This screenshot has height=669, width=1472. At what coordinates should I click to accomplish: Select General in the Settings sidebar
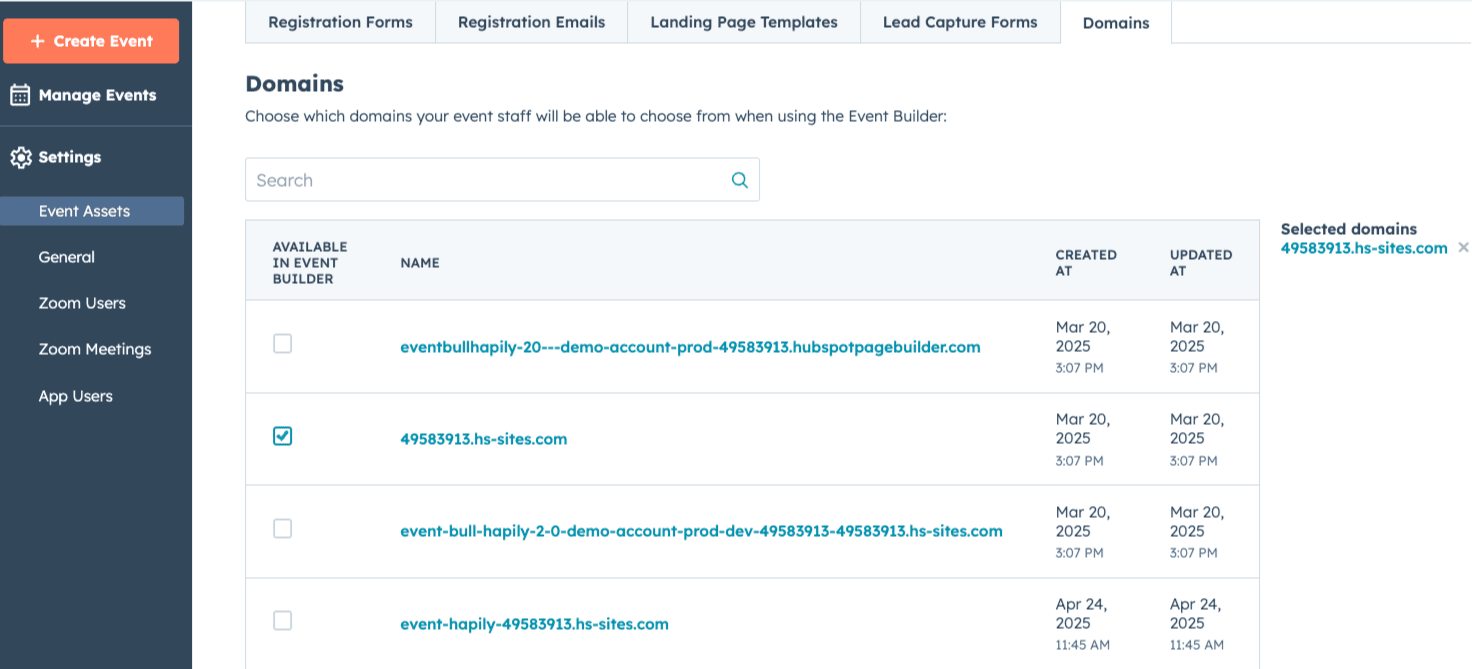coord(67,257)
